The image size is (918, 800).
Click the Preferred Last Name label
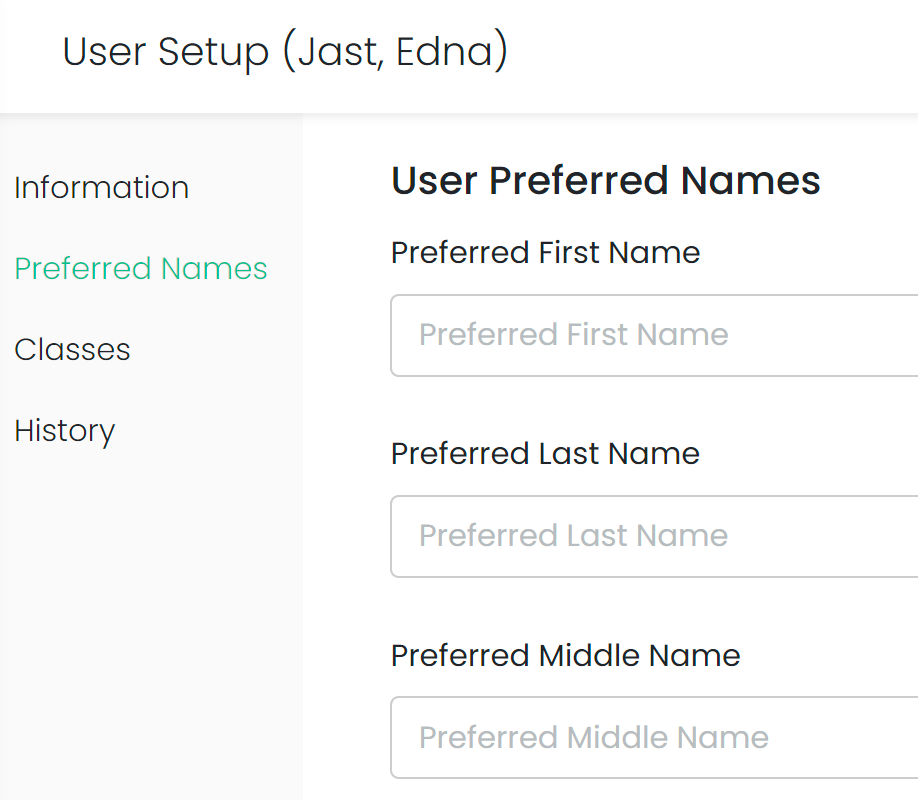click(x=545, y=454)
